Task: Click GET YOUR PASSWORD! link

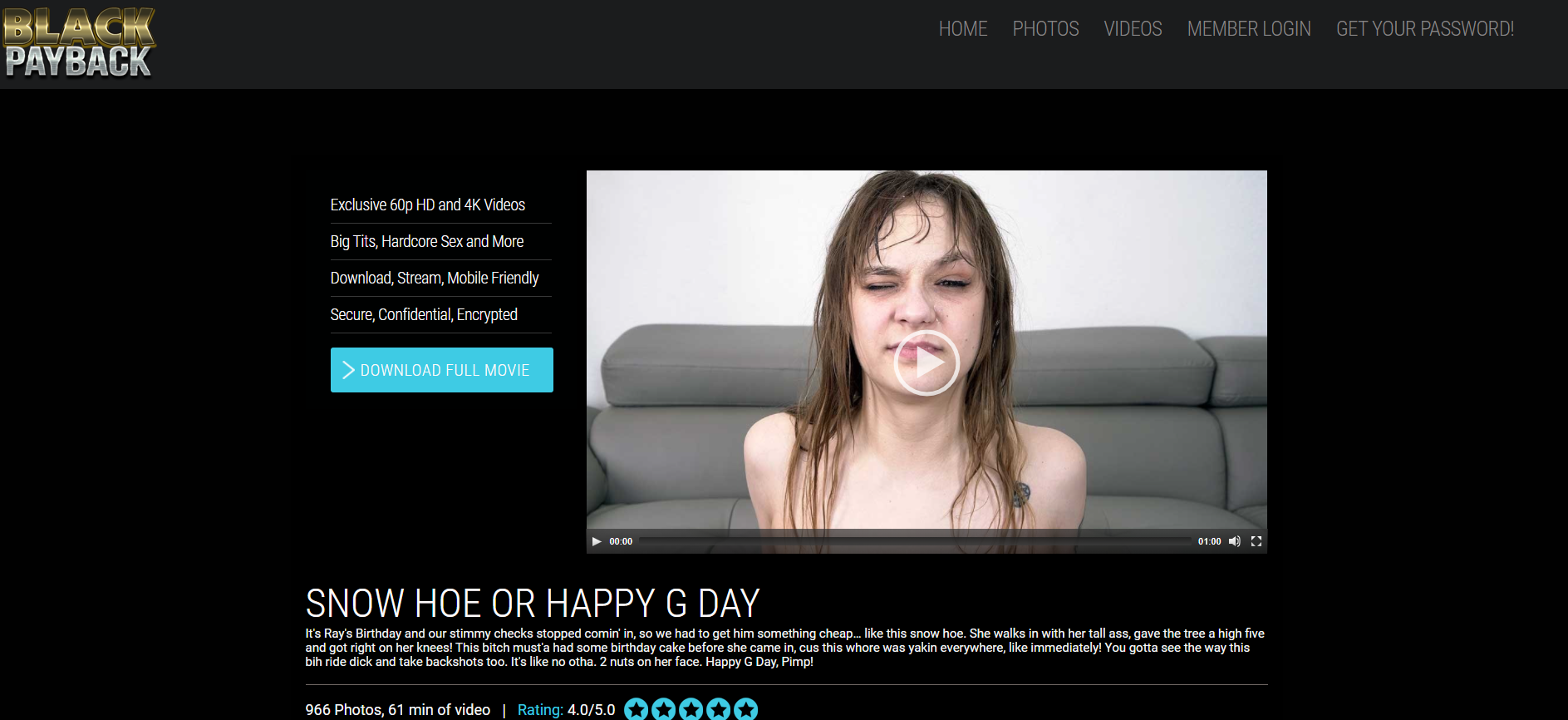Action: tap(1425, 29)
